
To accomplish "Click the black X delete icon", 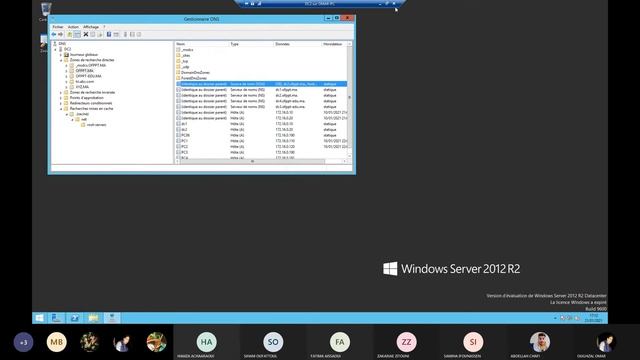I will pyautogui.click(x=86, y=35).
